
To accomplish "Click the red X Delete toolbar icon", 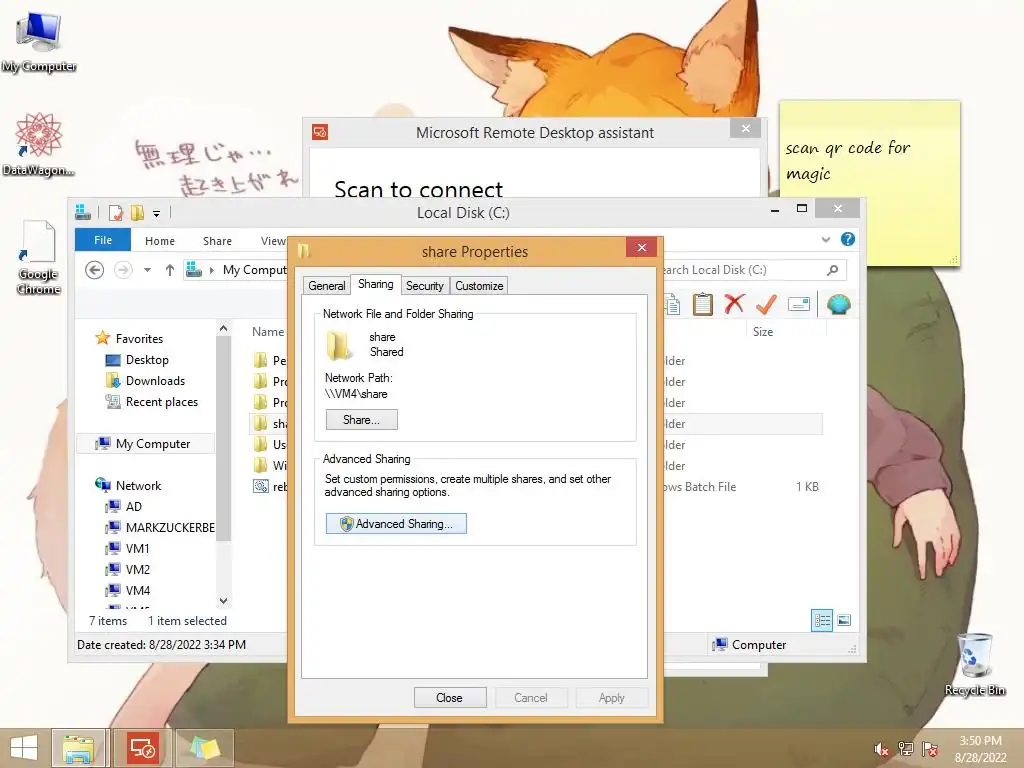I will [734, 304].
